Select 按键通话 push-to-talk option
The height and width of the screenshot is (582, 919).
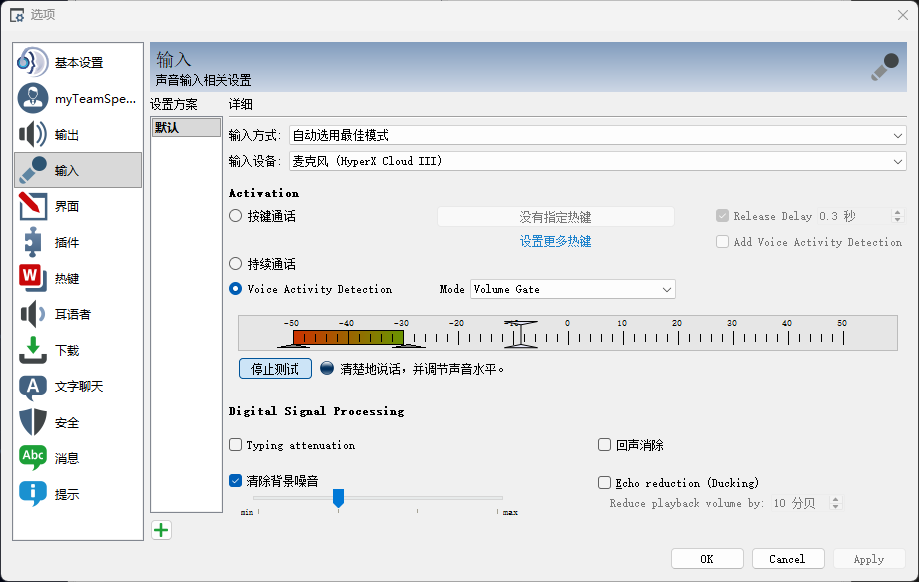(236, 216)
